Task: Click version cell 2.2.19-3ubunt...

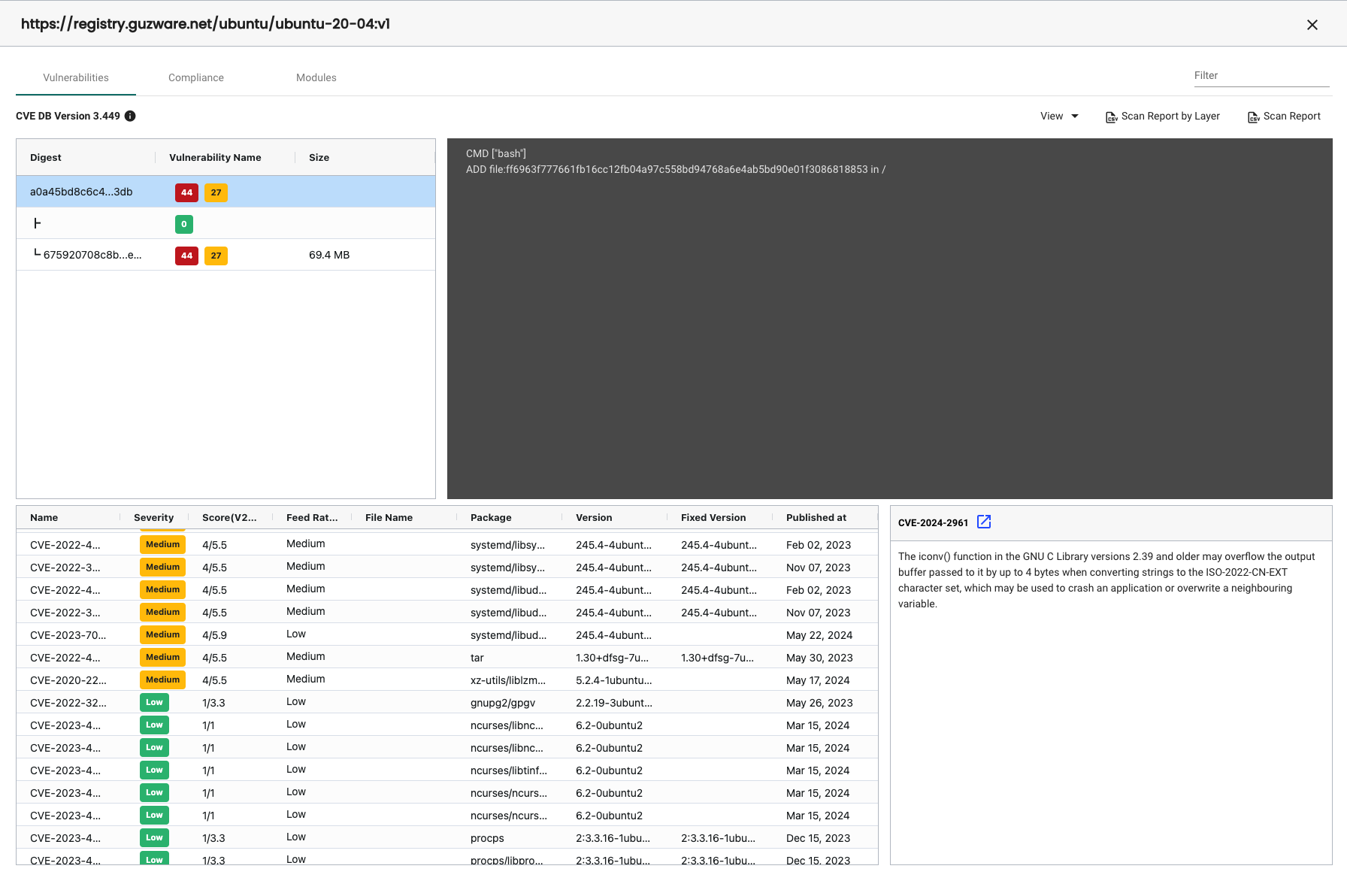Action: coord(614,703)
